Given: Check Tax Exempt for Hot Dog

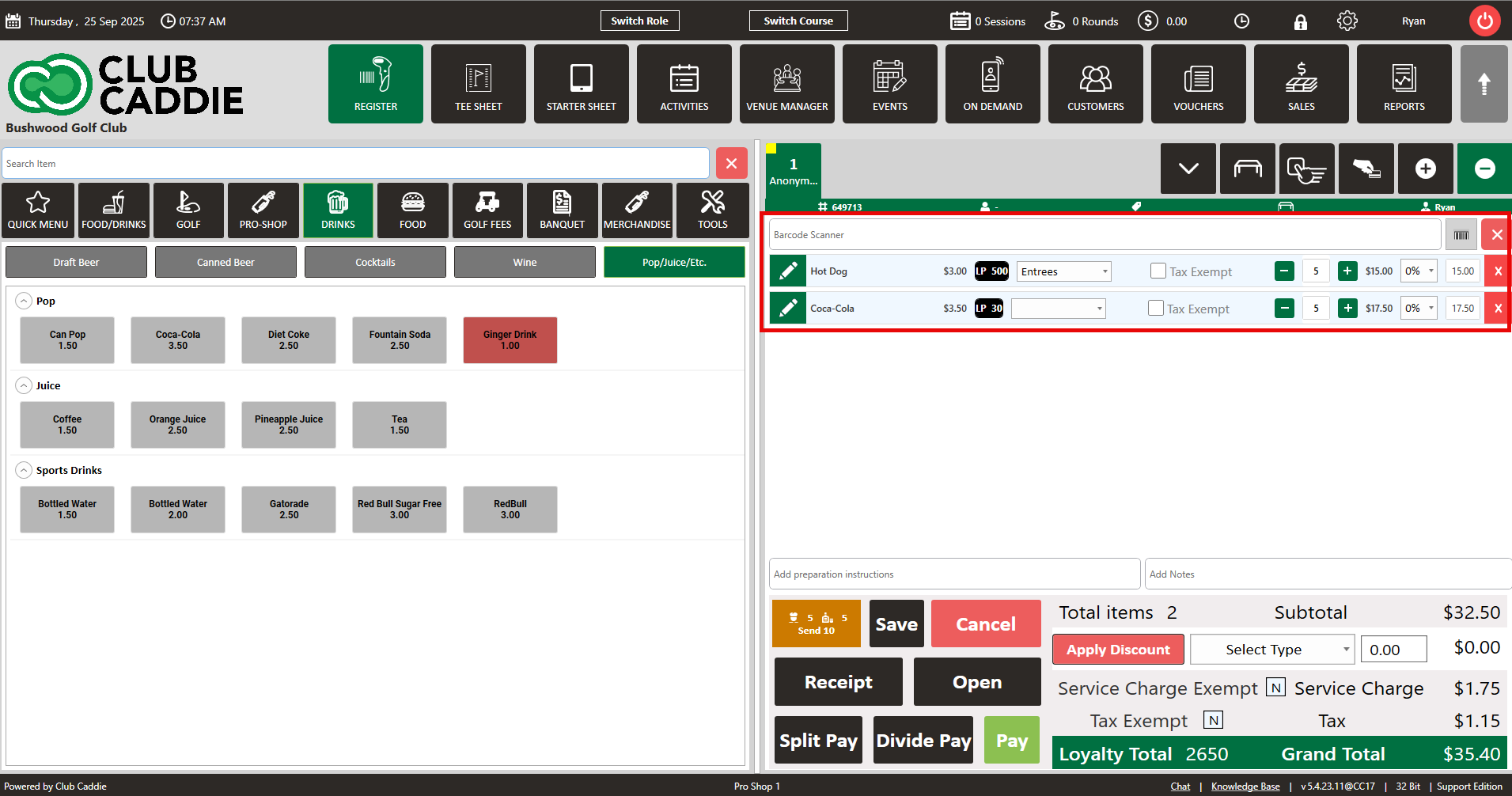Looking at the screenshot, I should (1158, 271).
